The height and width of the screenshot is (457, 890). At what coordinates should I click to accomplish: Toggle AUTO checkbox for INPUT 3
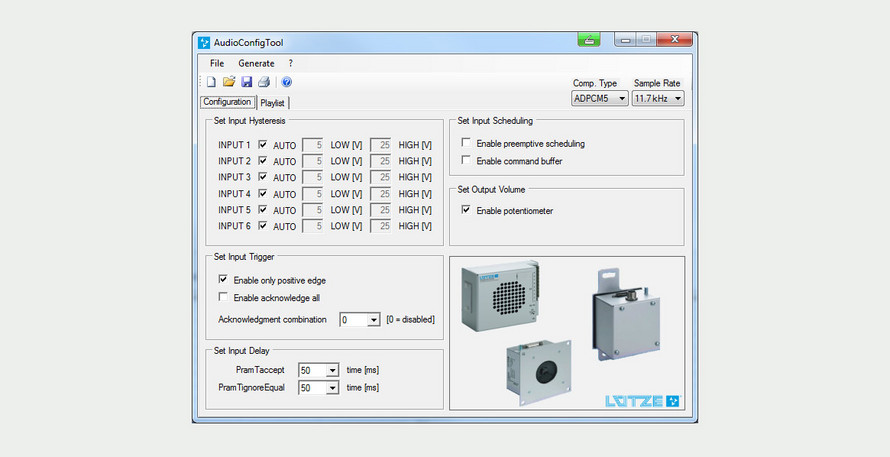[x=263, y=177]
